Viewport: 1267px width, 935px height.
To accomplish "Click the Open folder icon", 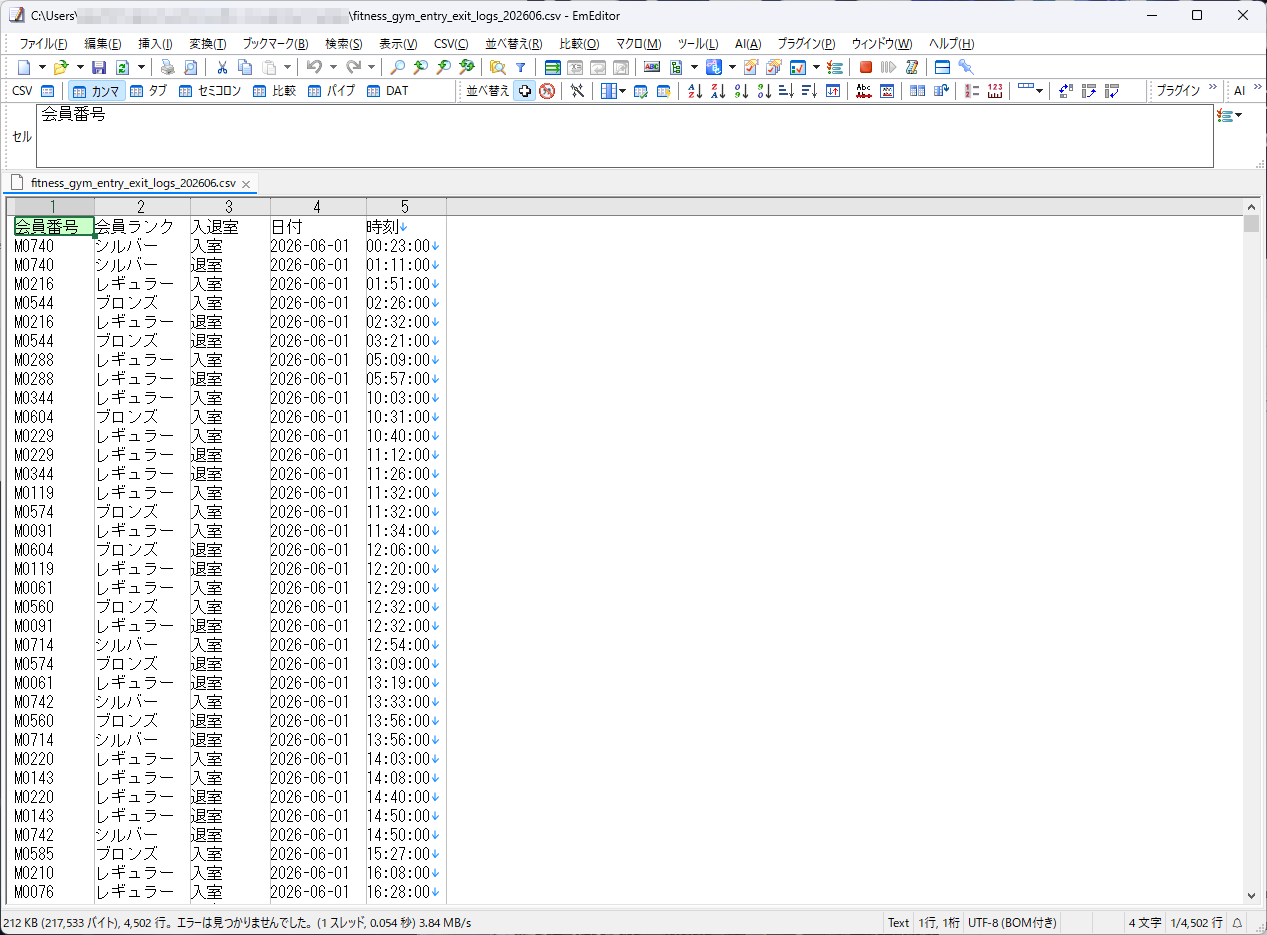I will click(x=61, y=67).
